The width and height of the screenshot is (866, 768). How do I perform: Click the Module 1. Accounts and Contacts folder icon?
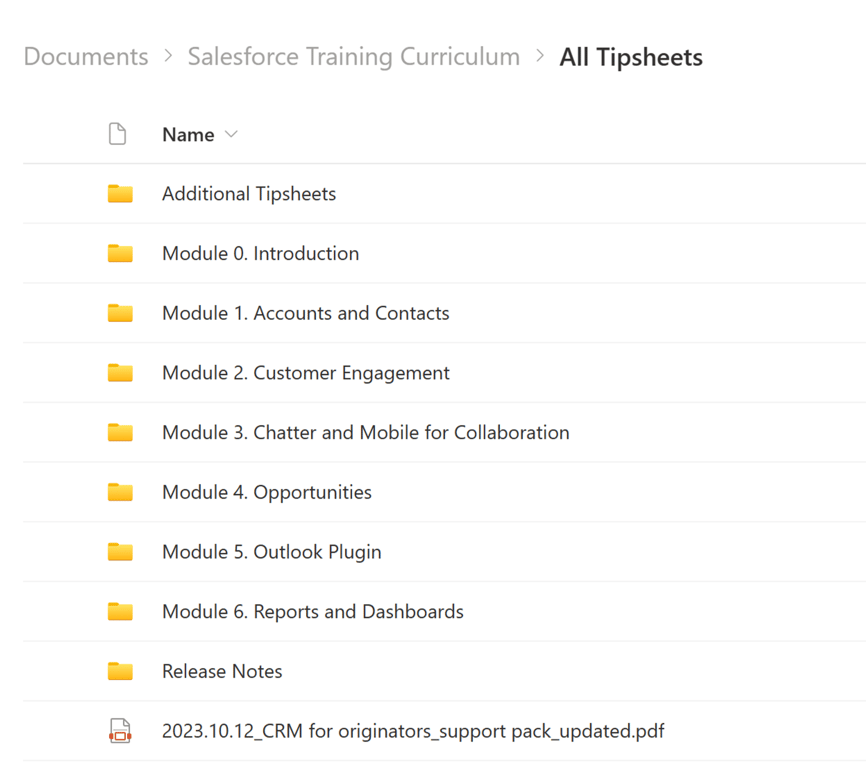click(x=120, y=313)
